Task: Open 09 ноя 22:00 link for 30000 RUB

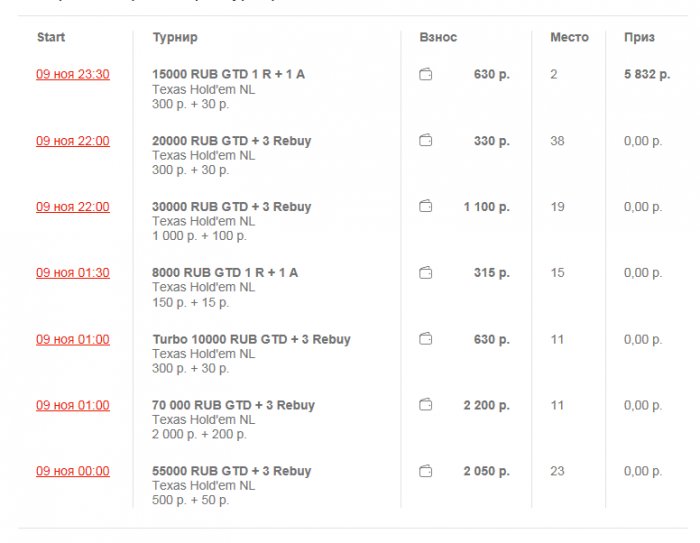Action: click(73, 207)
